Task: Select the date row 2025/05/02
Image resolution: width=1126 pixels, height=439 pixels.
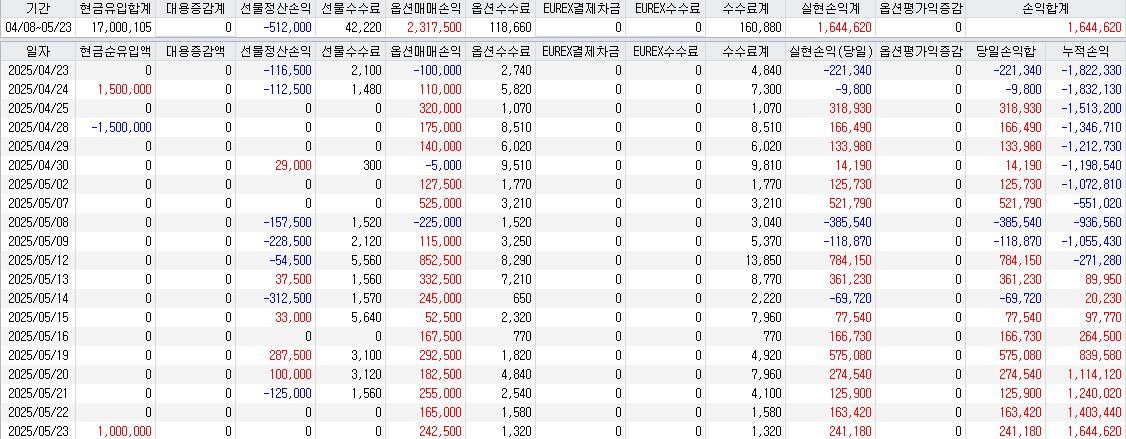Action: click(37, 184)
